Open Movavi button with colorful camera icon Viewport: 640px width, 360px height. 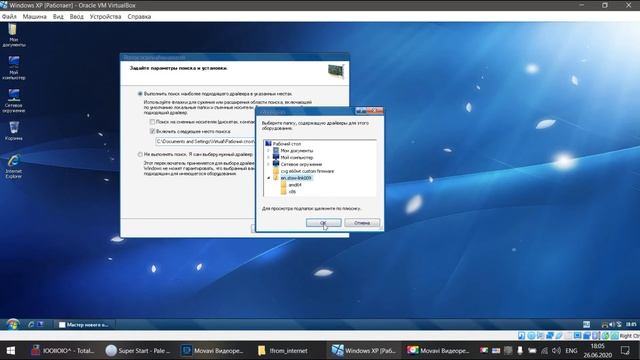tap(439, 351)
